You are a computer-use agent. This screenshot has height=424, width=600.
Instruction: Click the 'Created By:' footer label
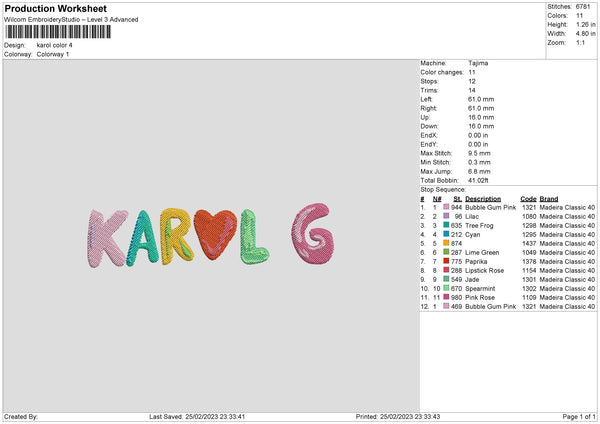coord(21,416)
